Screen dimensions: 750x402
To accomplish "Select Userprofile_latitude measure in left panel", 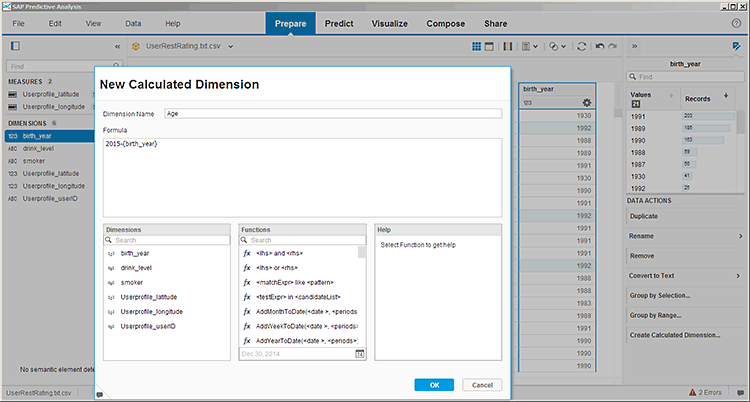I will click(51, 94).
